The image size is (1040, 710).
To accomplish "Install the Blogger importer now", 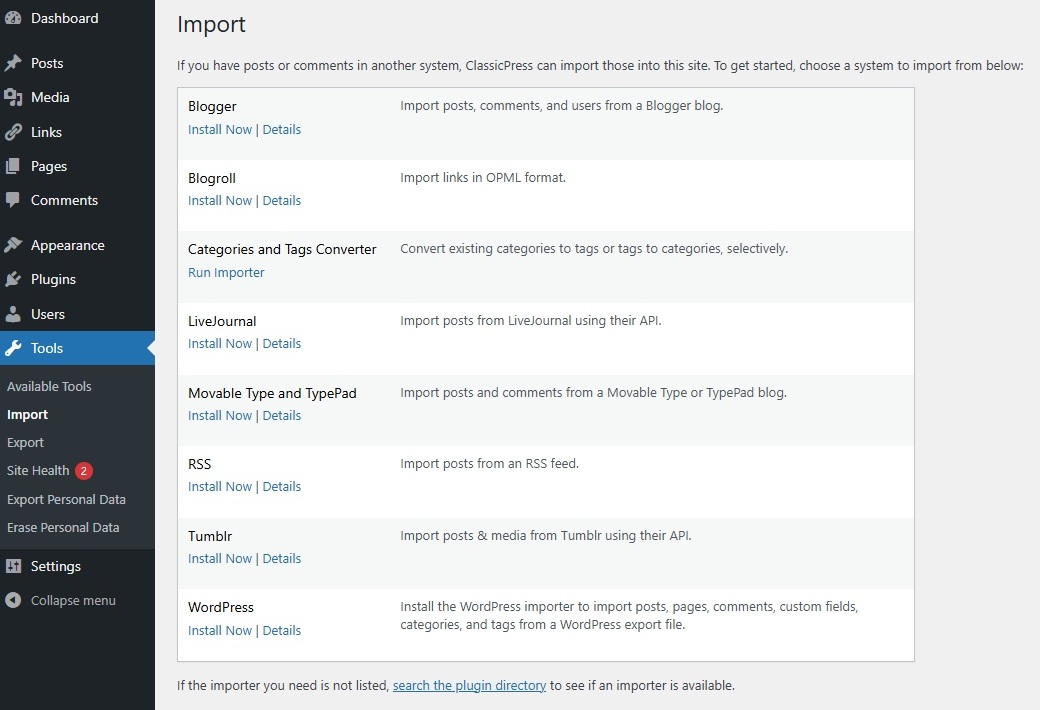I will (220, 129).
